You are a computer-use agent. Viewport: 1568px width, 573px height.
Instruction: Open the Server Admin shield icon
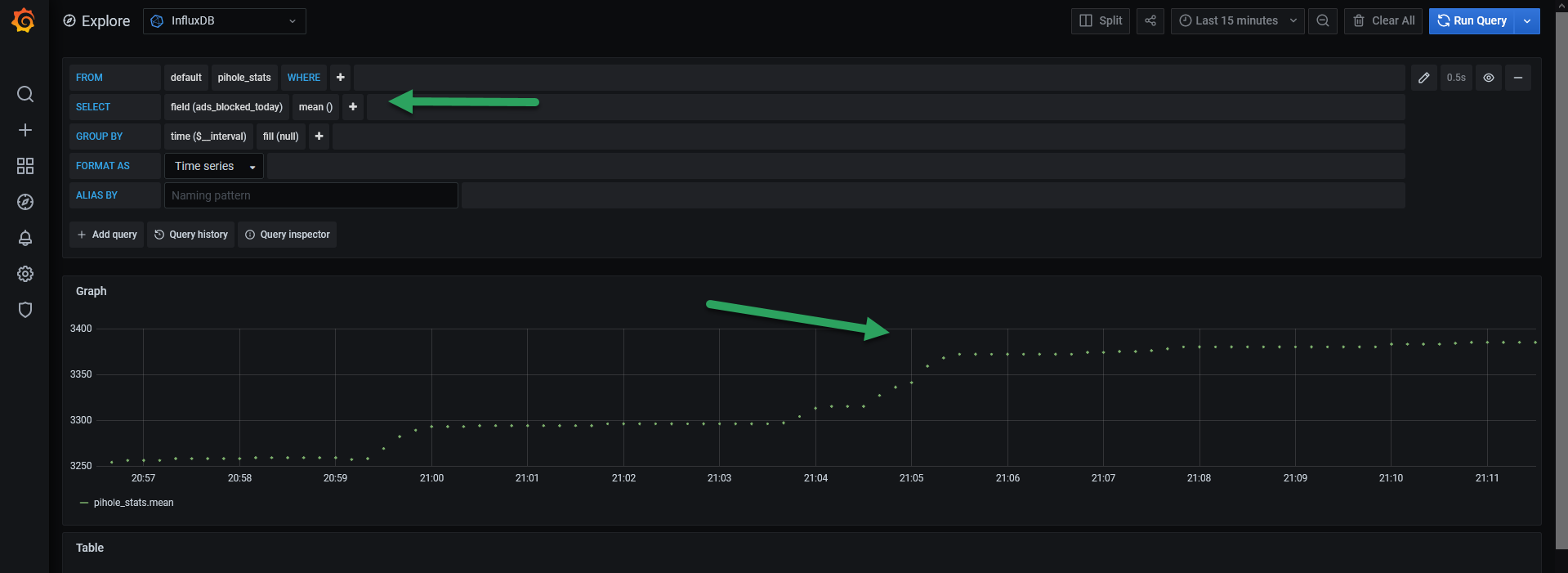pos(25,310)
